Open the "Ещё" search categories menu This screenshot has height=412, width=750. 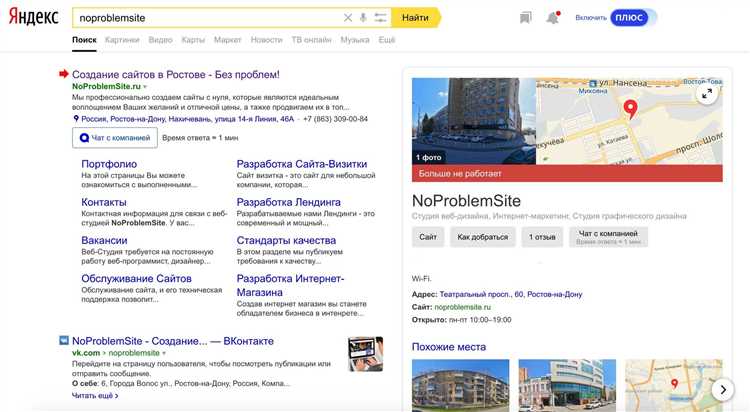(x=387, y=40)
